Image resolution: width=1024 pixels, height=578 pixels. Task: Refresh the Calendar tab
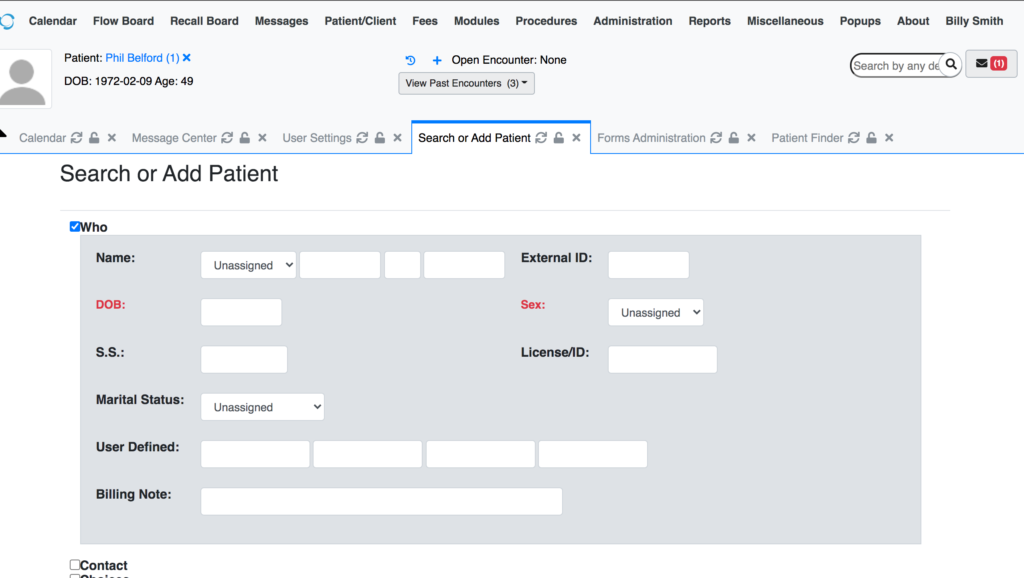tap(76, 138)
